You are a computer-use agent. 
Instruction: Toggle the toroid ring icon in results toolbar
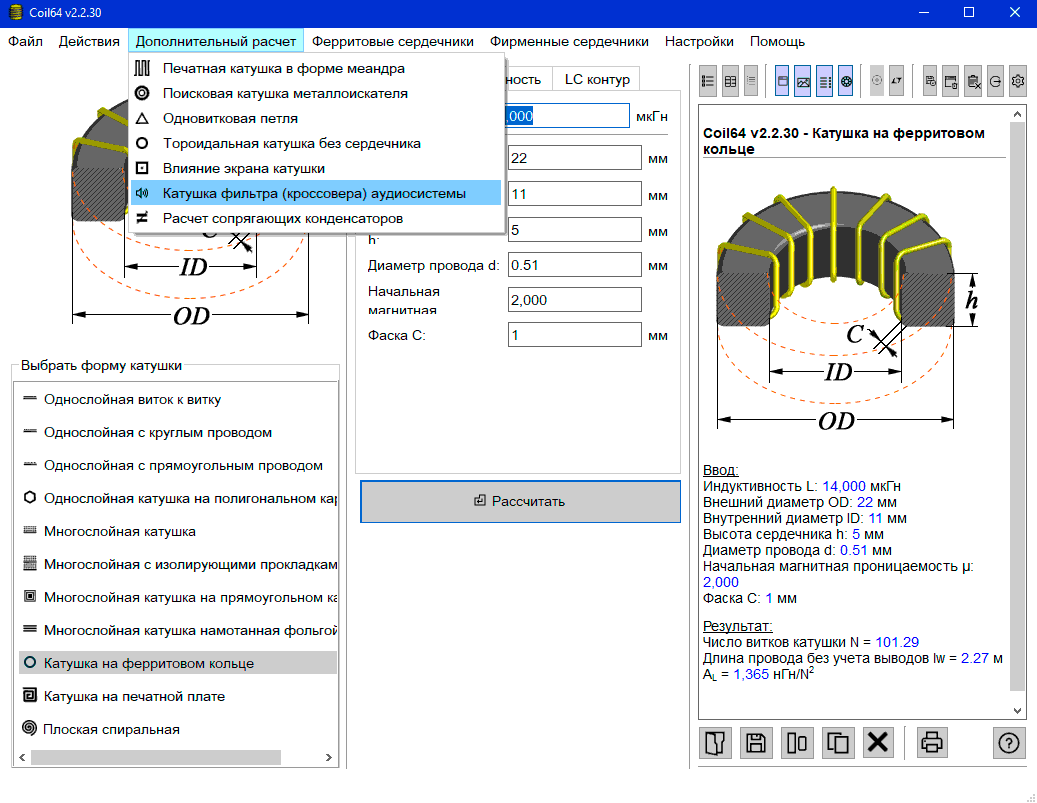point(846,81)
